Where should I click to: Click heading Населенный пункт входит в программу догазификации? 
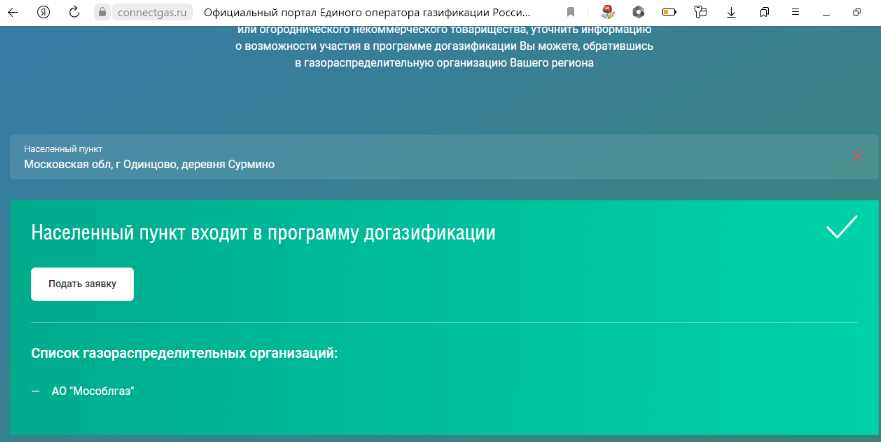pyautogui.click(x=263, y=233)
